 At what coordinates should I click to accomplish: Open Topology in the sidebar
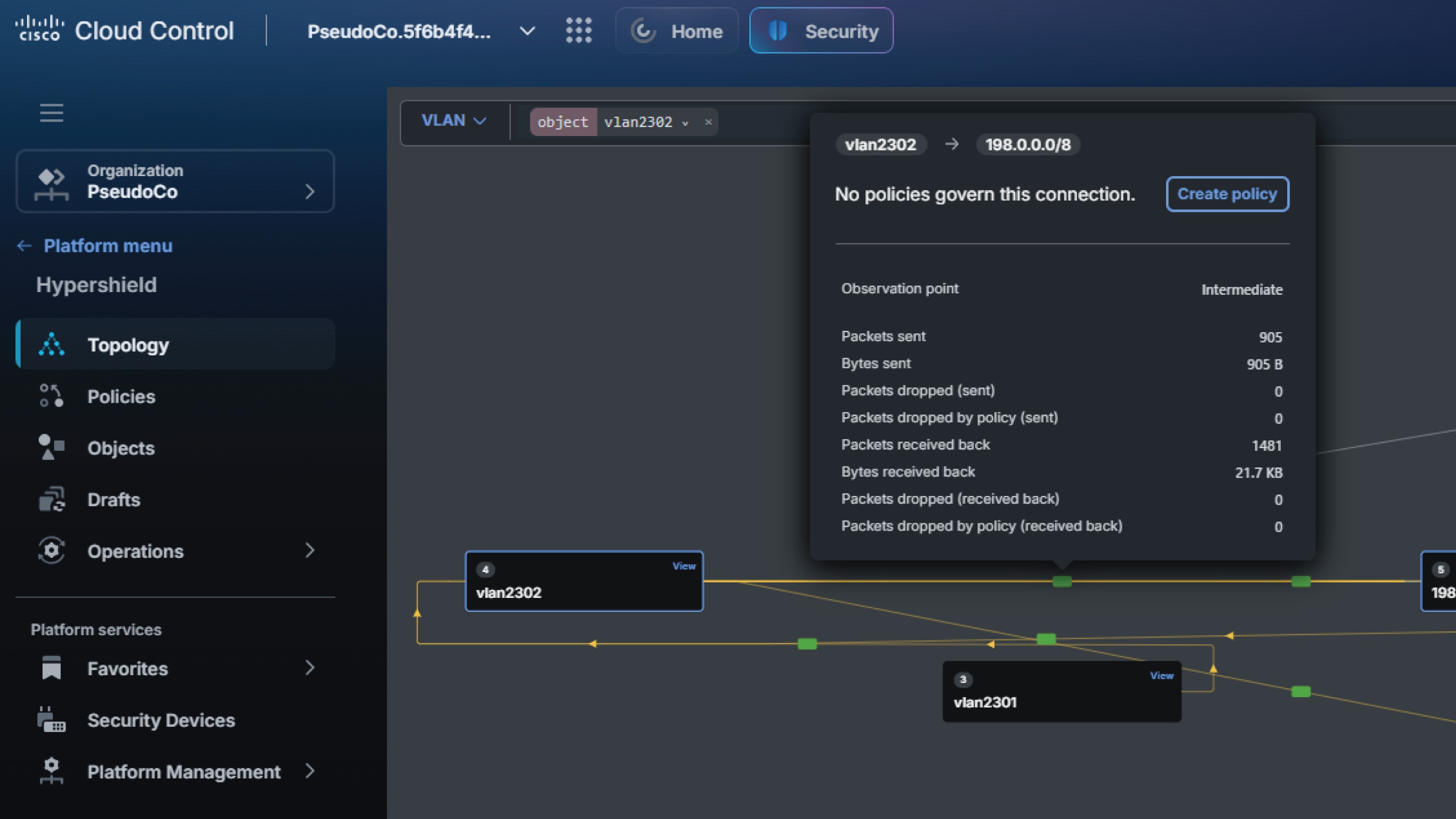(175, 344)
